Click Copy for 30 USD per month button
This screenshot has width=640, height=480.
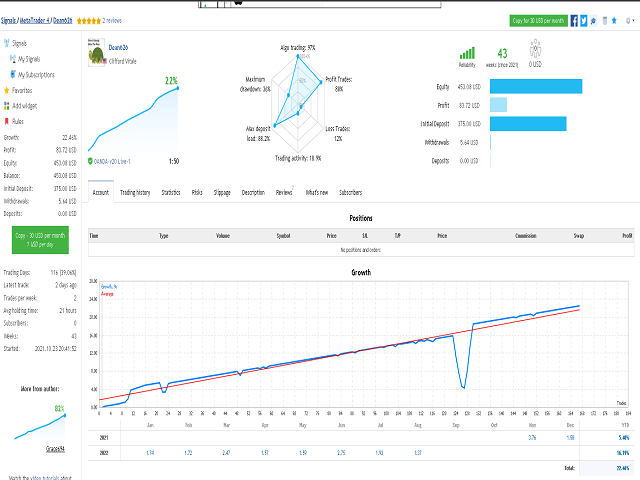pos(538,20)
